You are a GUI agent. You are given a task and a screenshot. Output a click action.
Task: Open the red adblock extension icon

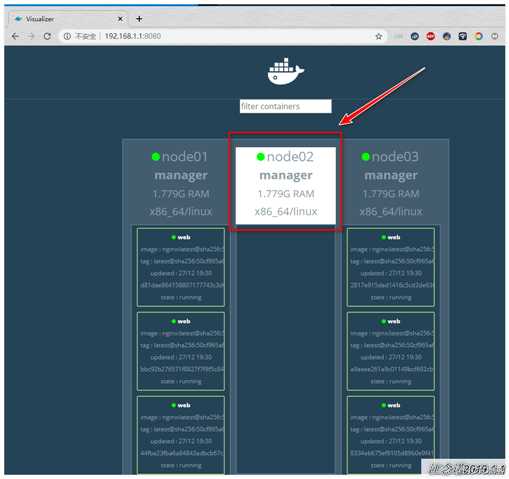431,36
